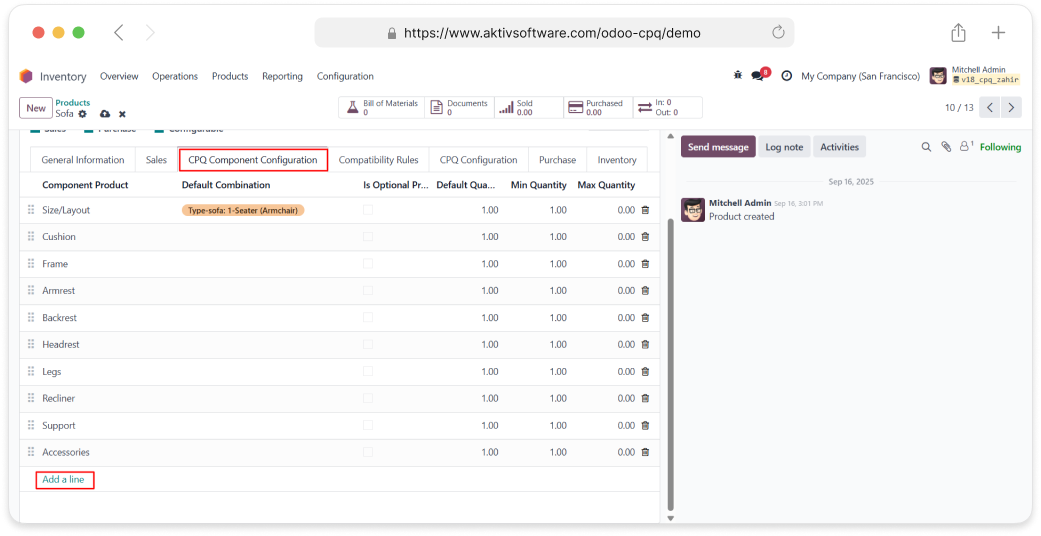Delete the Cushion component row
This screenshot has height=536, width=1041.
(645, 237)
